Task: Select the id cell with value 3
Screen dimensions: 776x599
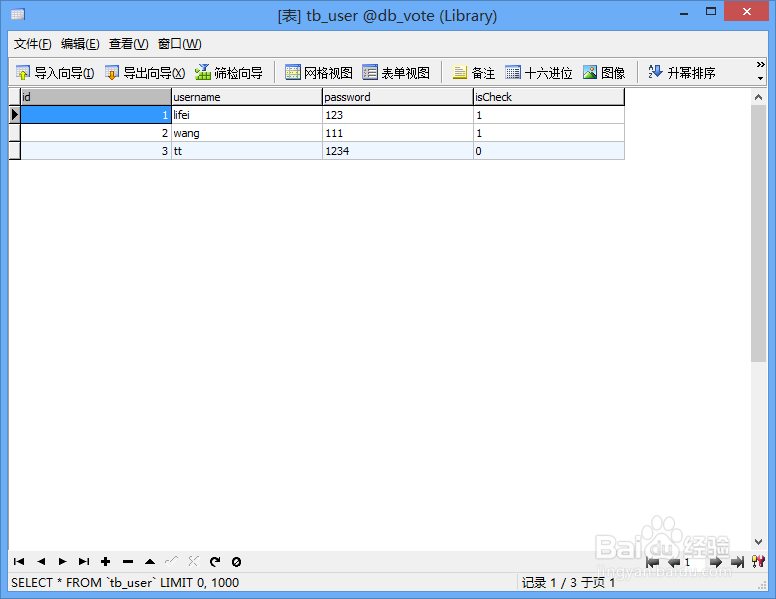Action: pyautogui.click(x=96, y=151)
